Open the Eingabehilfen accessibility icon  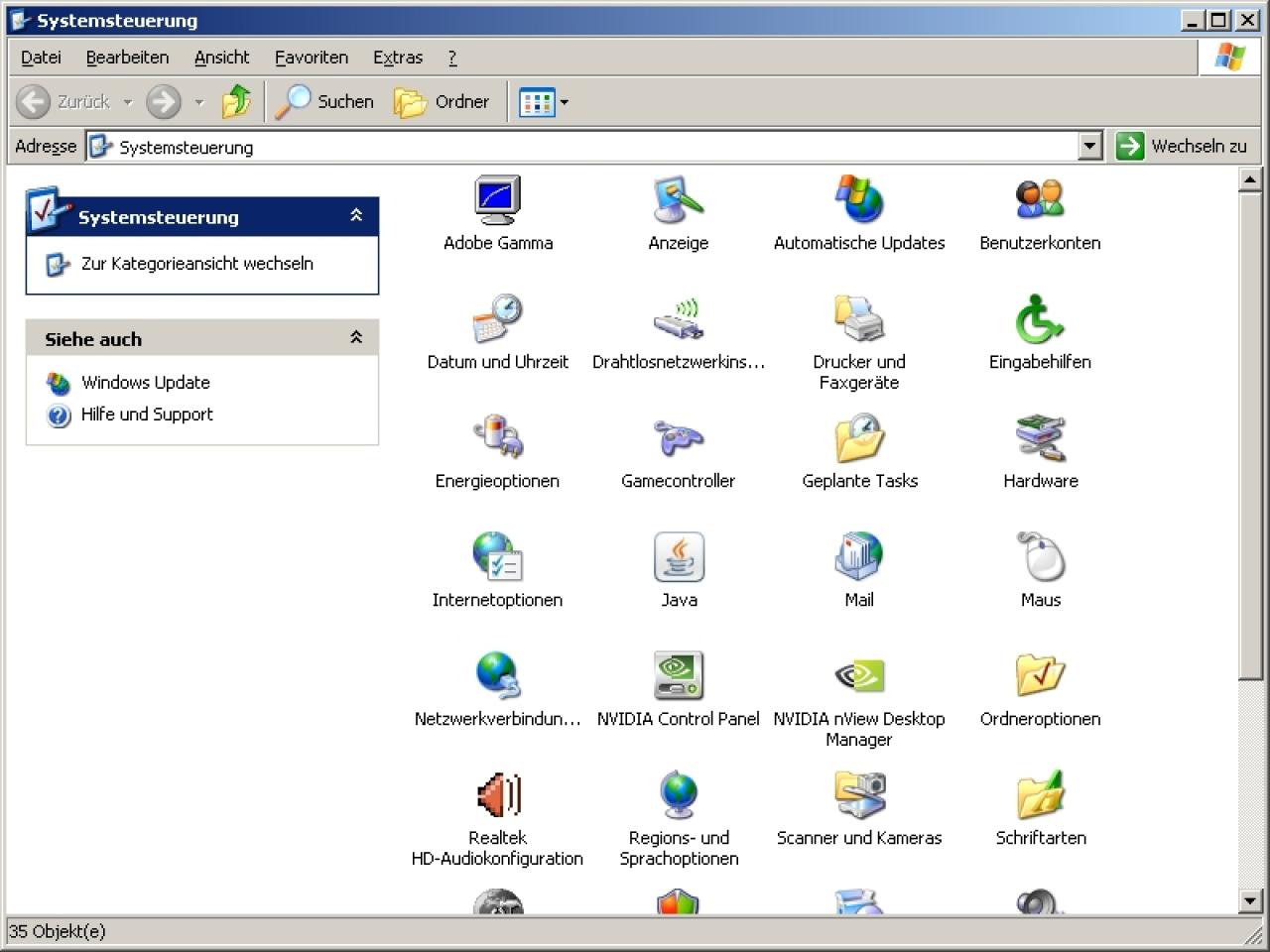(1040, 319)
